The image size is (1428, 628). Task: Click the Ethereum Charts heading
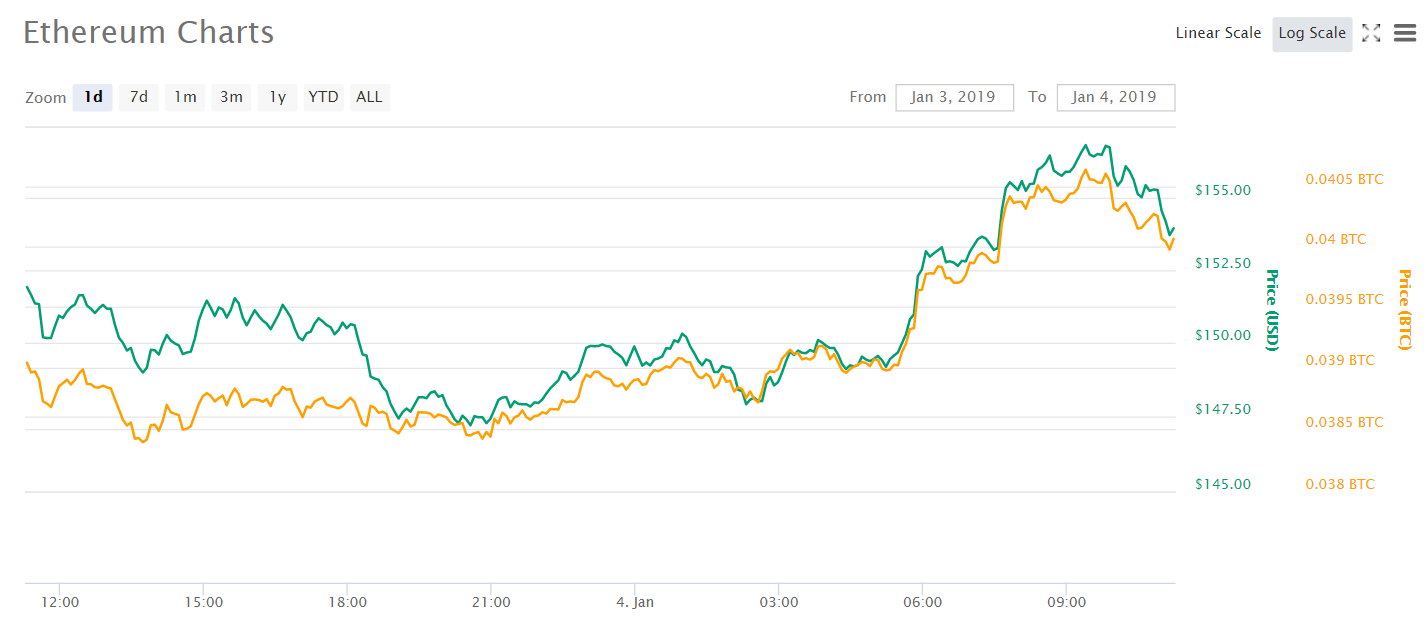pyautogui.click(x=148, y=32)
